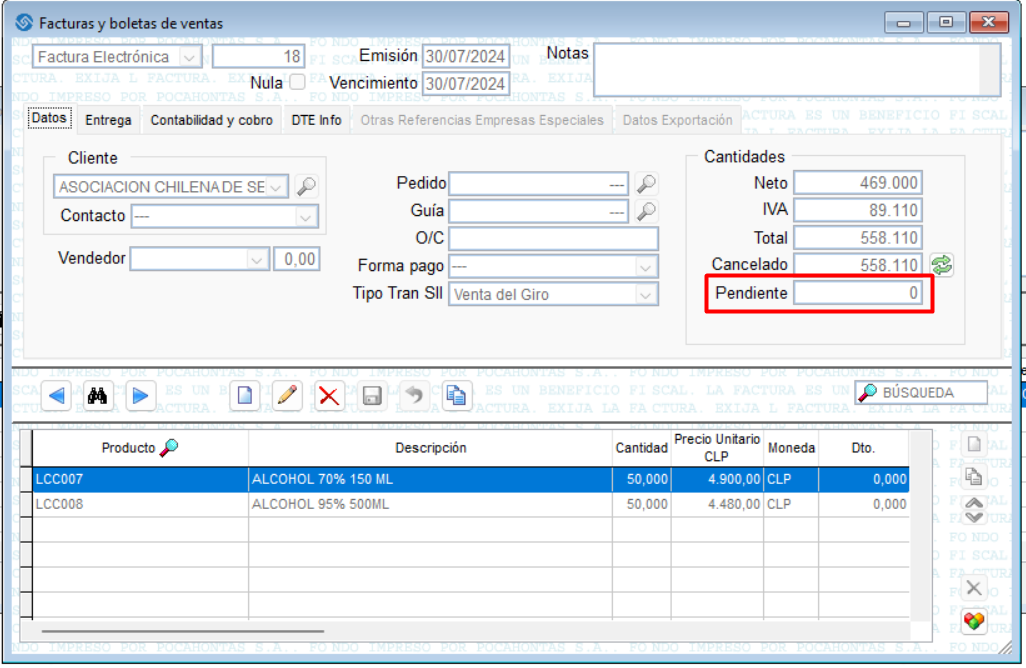Add new line icon beside the product grid
This screenshot has height=668, width=1026.
tap(974, 445)
